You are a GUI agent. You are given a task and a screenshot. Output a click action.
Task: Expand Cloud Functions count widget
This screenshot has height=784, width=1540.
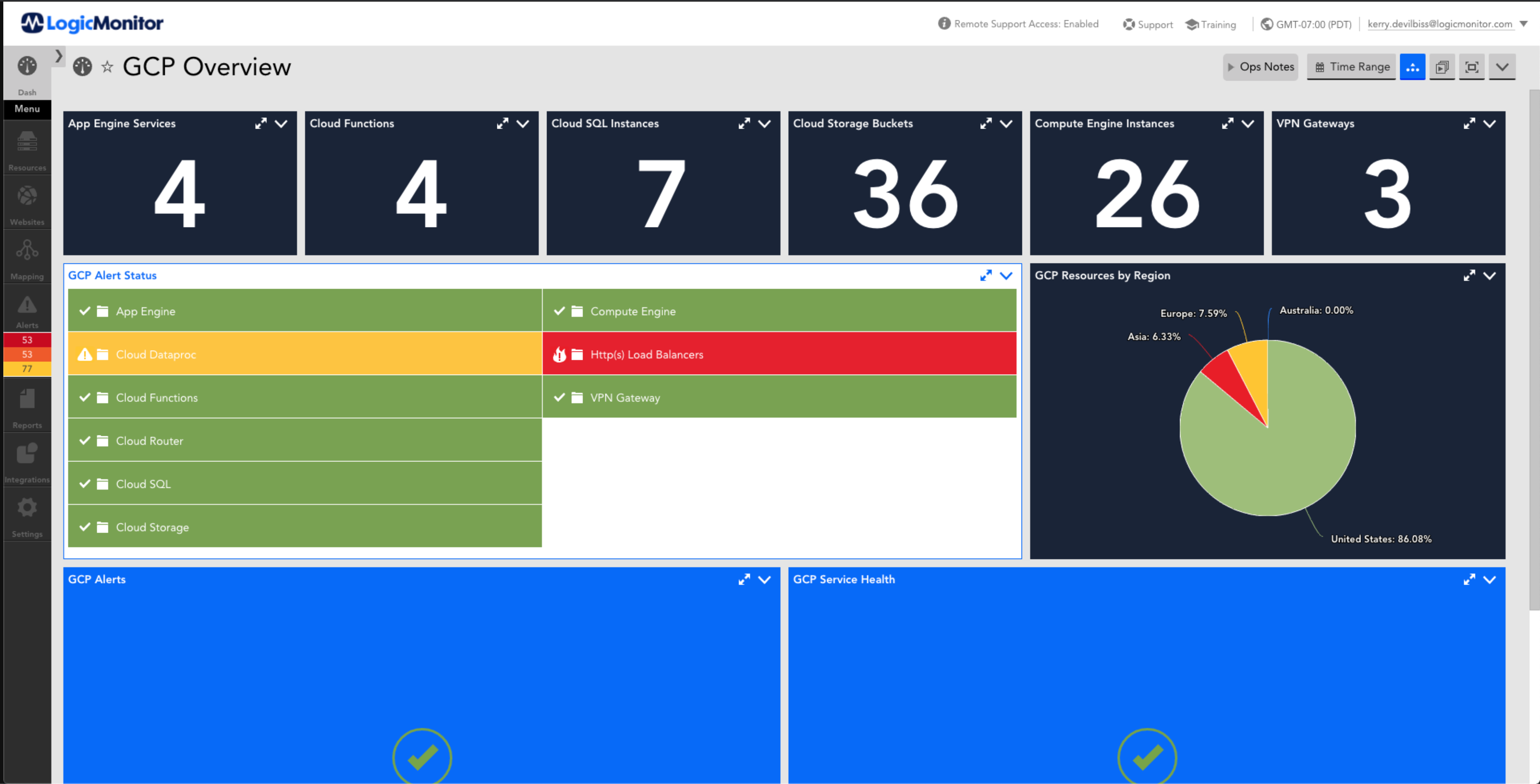[502, 123]
